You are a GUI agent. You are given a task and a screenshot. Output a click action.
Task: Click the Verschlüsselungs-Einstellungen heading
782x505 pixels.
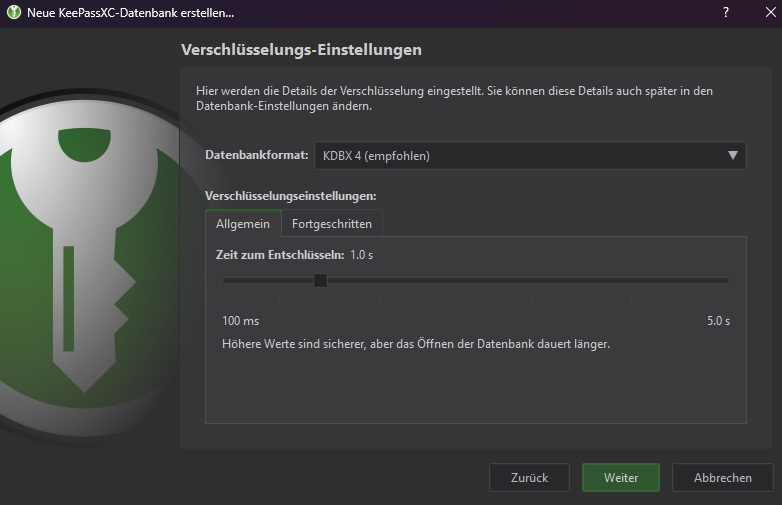(301, 49)
